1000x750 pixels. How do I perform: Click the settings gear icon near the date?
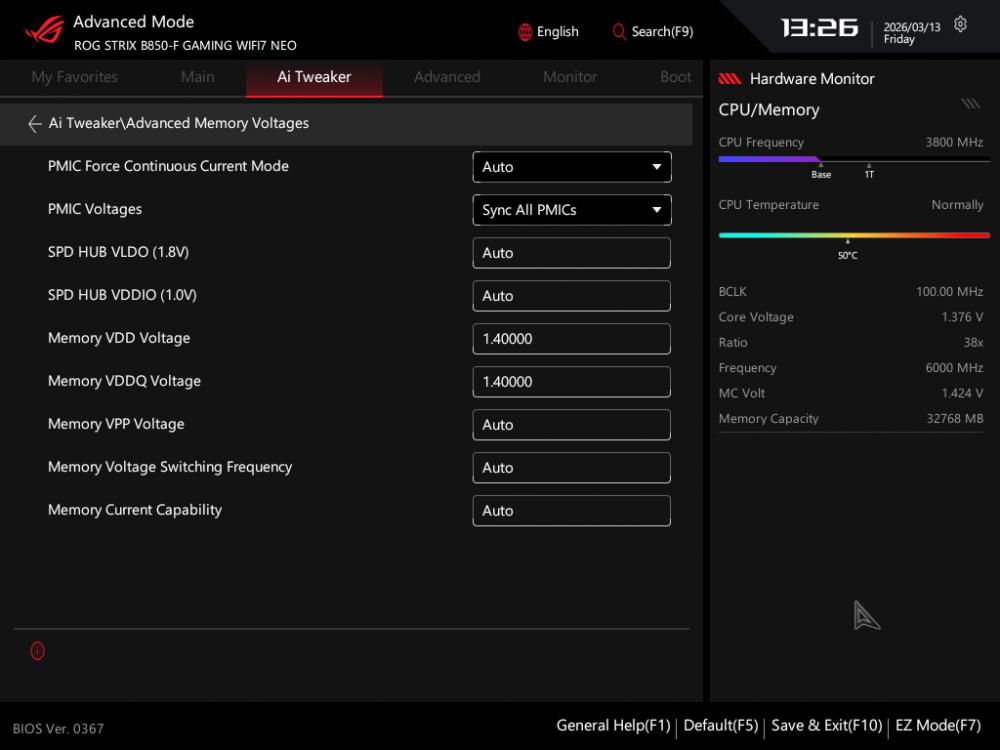click(x=961, y=25)
